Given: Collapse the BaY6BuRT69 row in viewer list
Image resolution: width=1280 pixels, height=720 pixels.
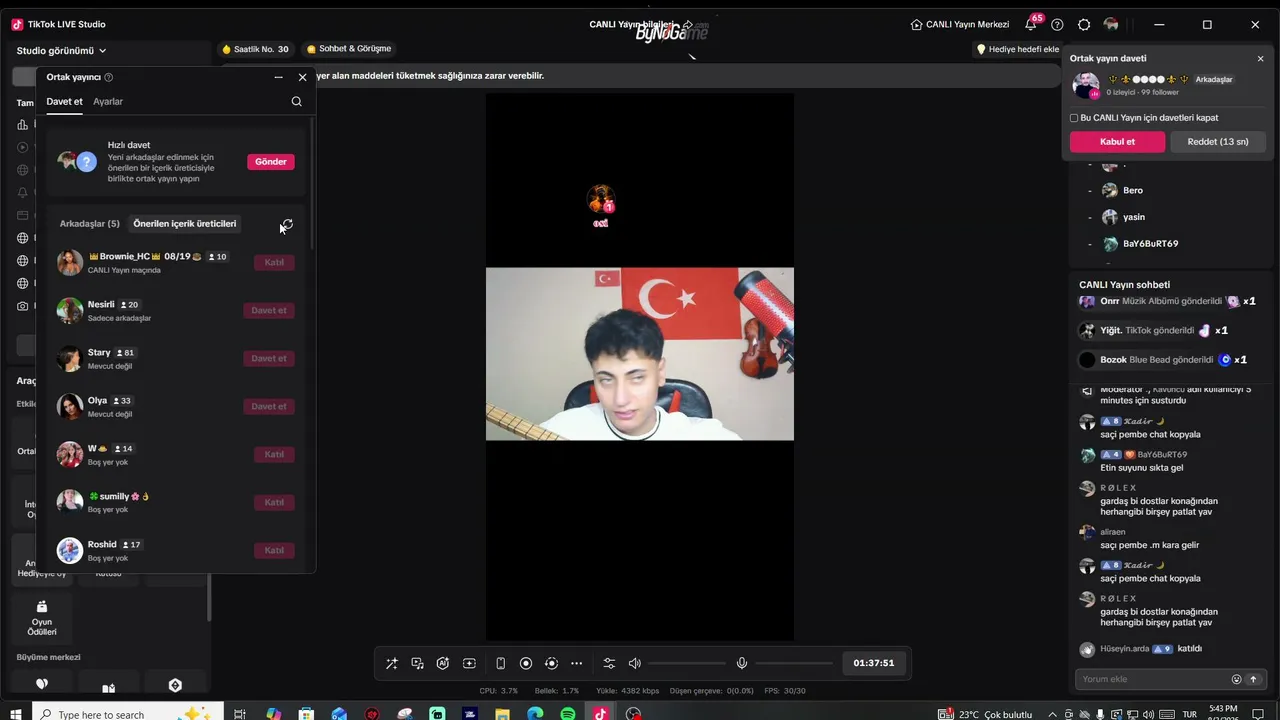Looking at the screenshot, I should click(x=1089, y=244).
